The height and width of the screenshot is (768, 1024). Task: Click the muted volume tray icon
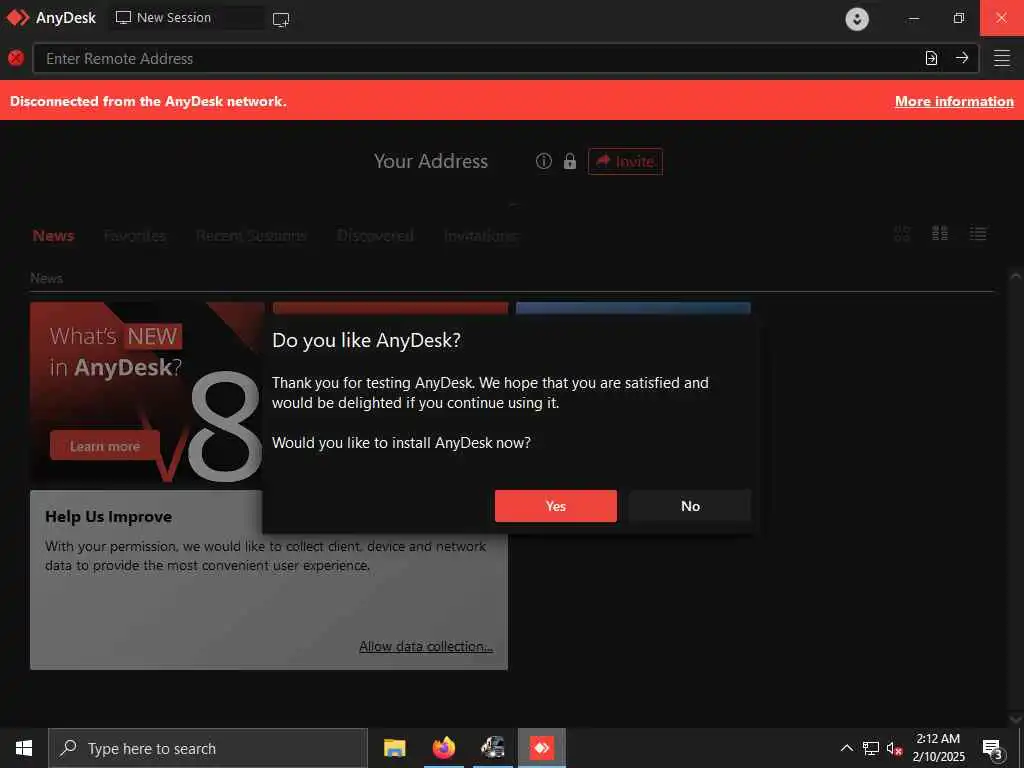point(894,748)
